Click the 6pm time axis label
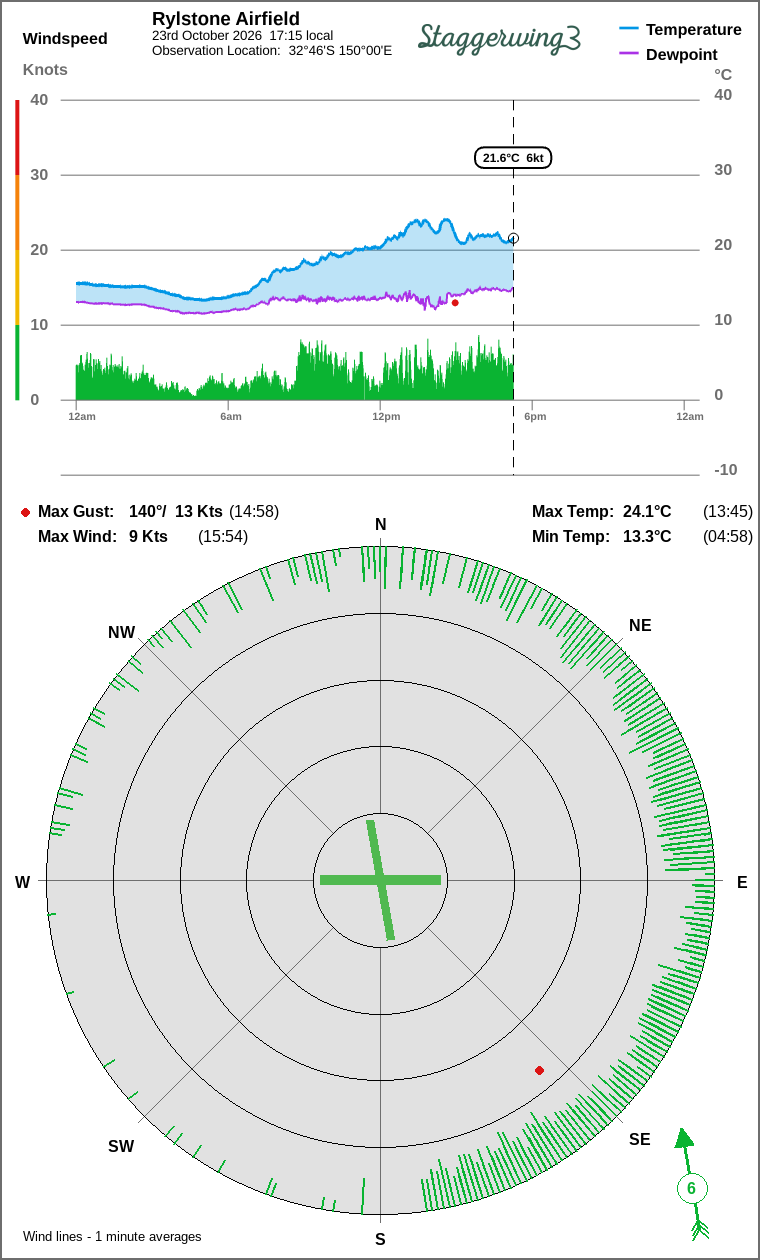The height and width of the screenshot is (1260, 760). (535, 416)
